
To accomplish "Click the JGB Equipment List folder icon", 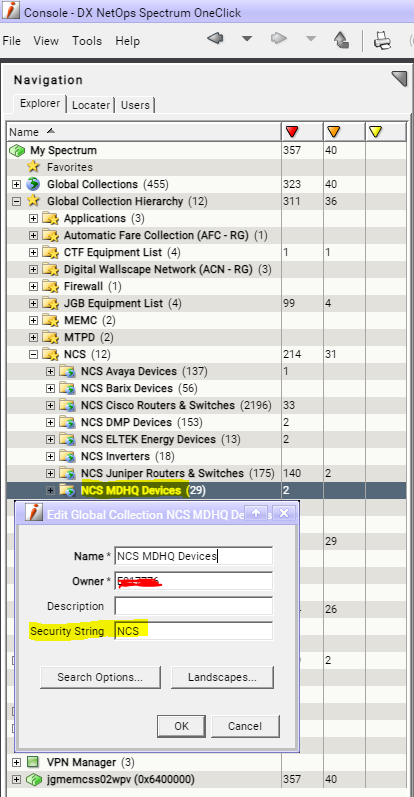I will pyautogui.click(x=50, y=303).
